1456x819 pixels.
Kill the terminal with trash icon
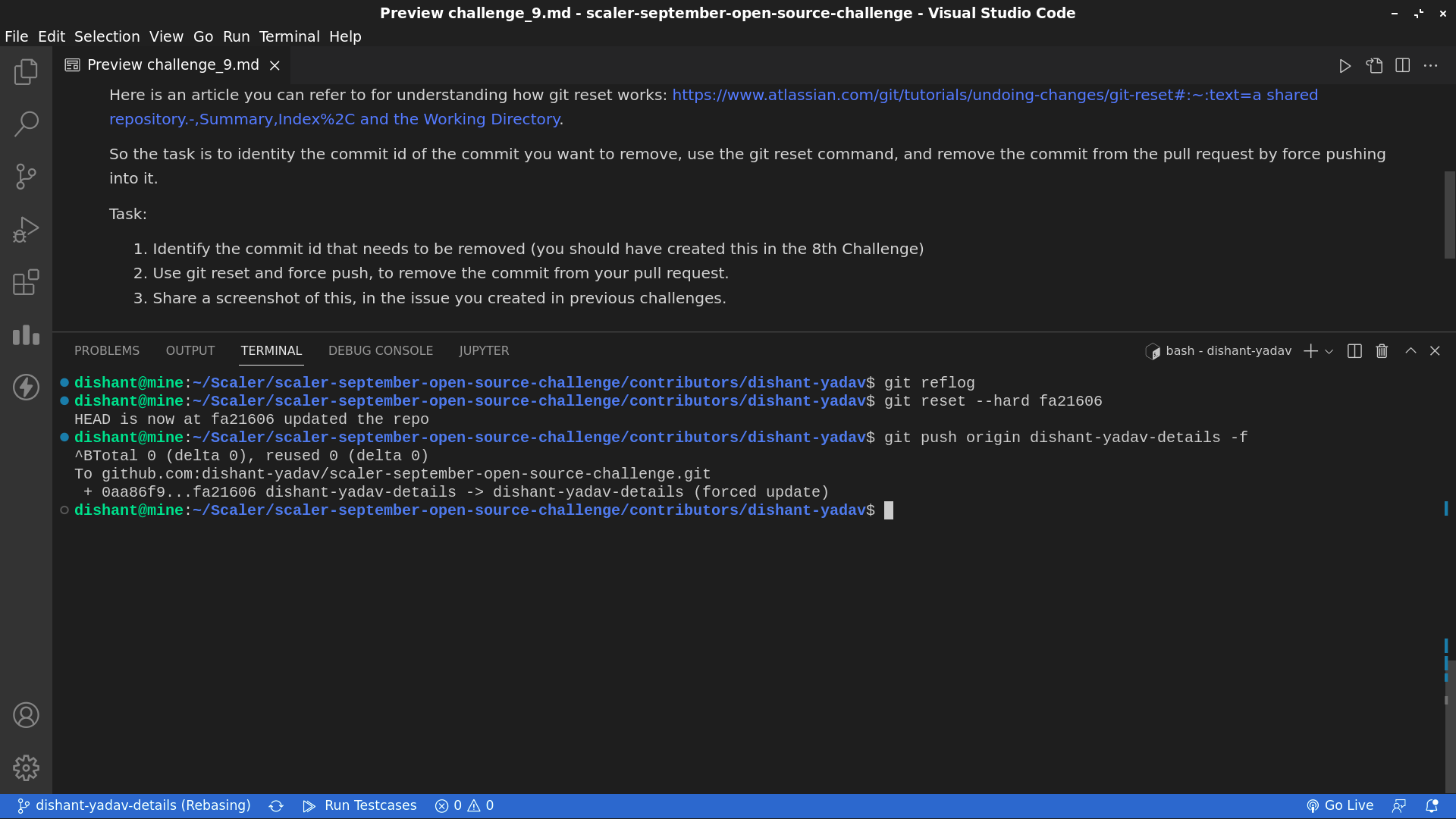[1382, 351]
